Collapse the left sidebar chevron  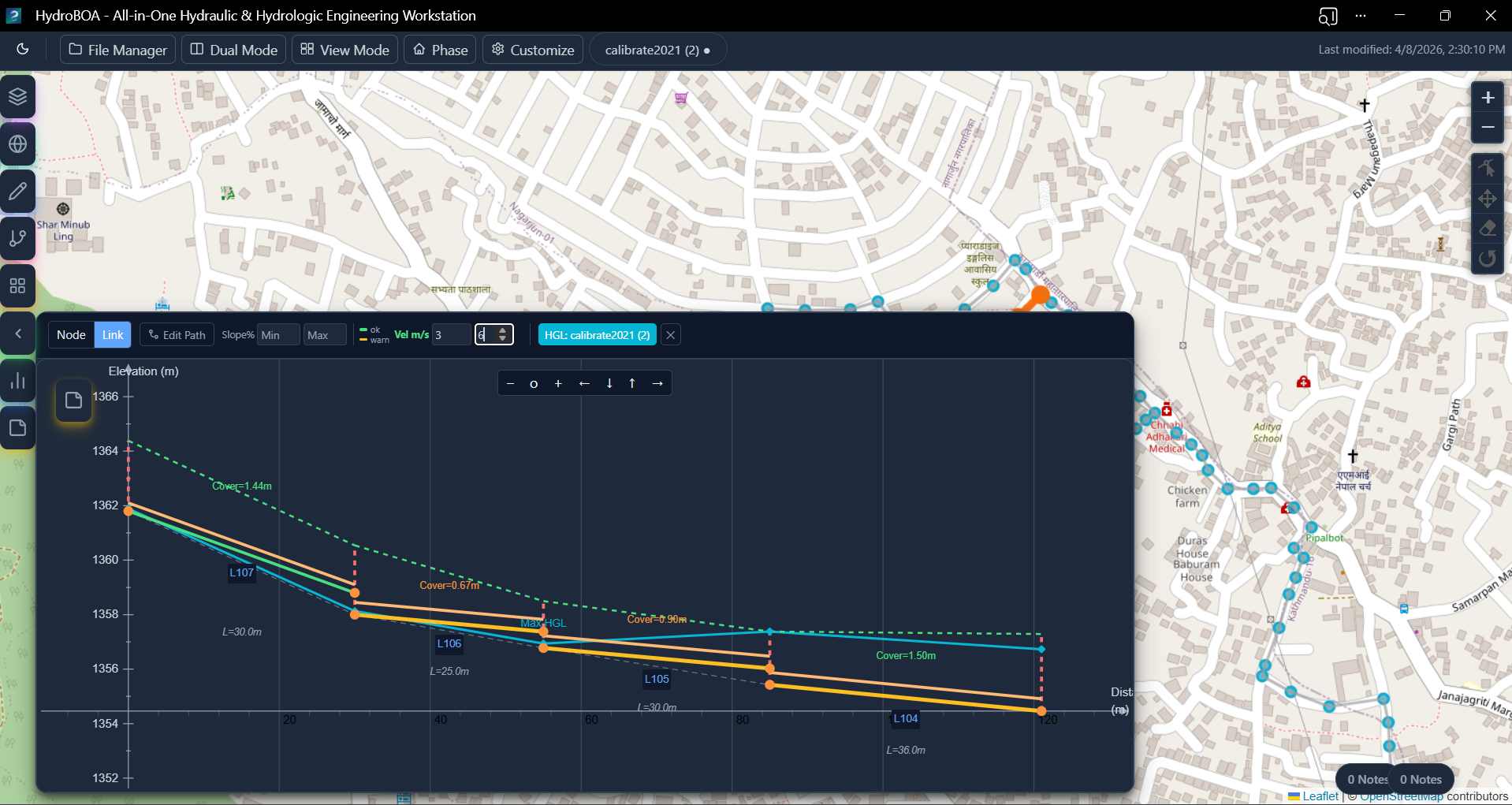coord(17,334)
